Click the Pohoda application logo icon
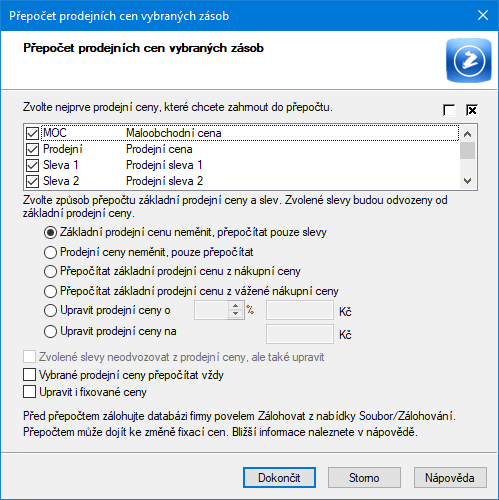The height and width of the screenshot is (500, 499). (x=469, y=60)
